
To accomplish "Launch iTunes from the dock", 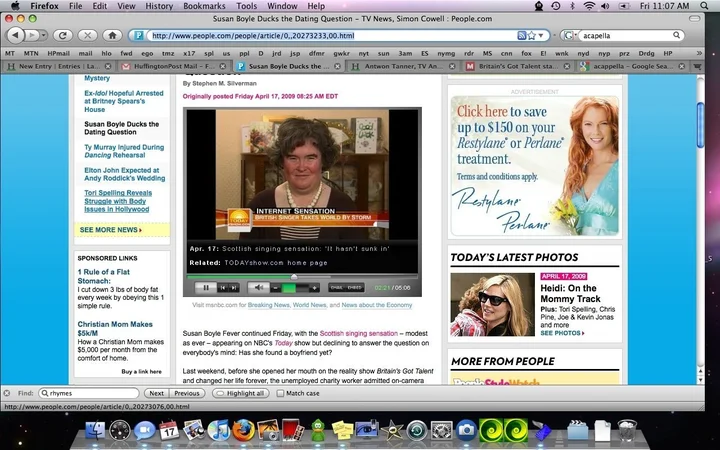I will 219,431.
